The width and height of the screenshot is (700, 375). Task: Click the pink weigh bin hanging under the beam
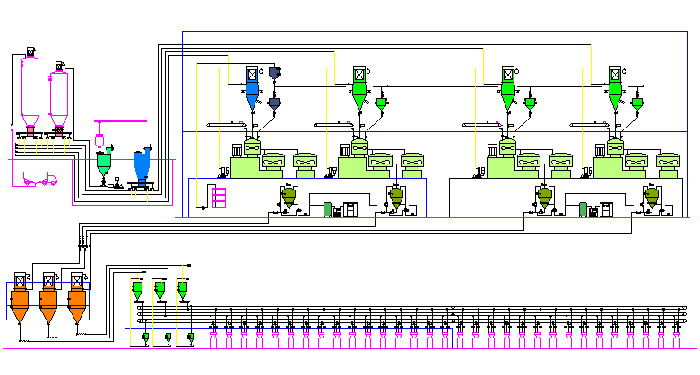point(99,141)
